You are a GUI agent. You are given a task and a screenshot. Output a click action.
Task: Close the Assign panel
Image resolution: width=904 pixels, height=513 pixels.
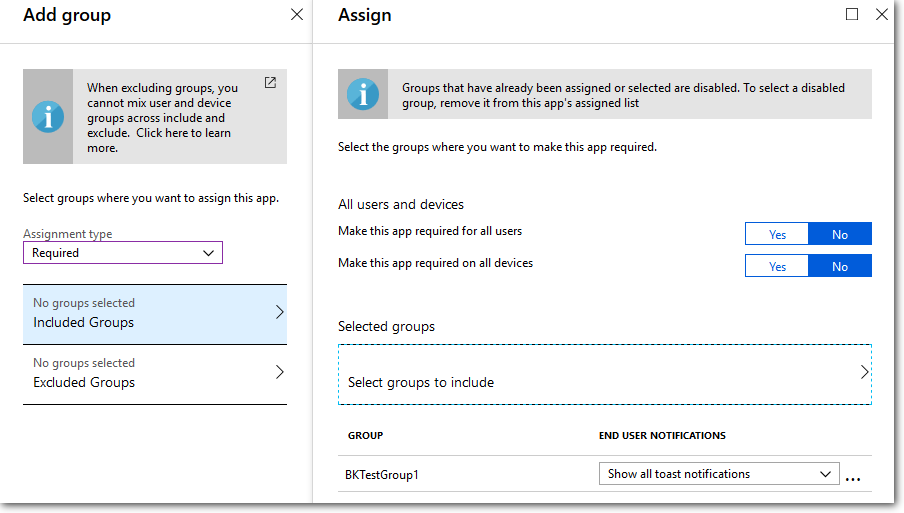pos(881,15)
